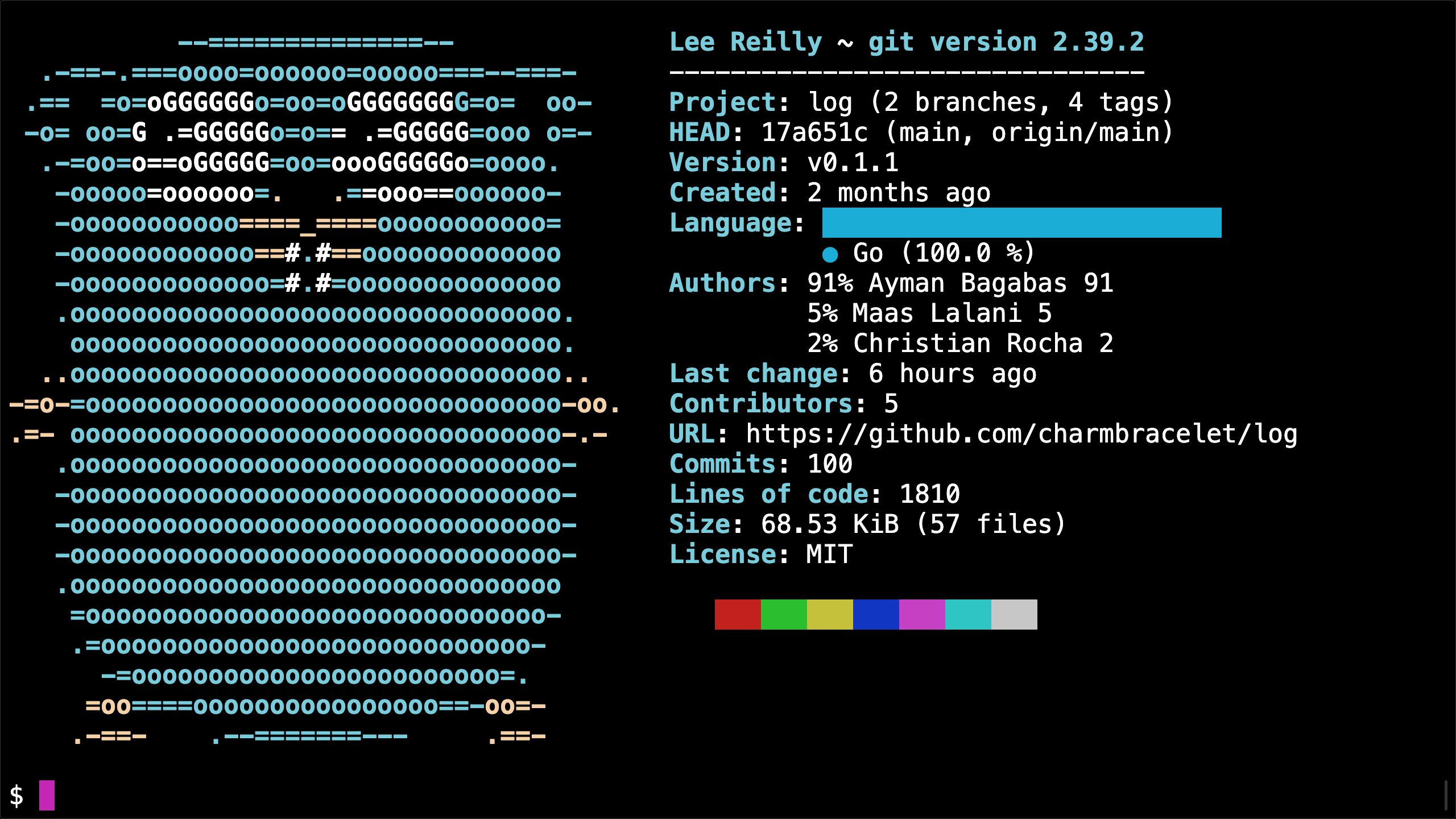
Task: Click the red color swatch
Action: (738, 614)
